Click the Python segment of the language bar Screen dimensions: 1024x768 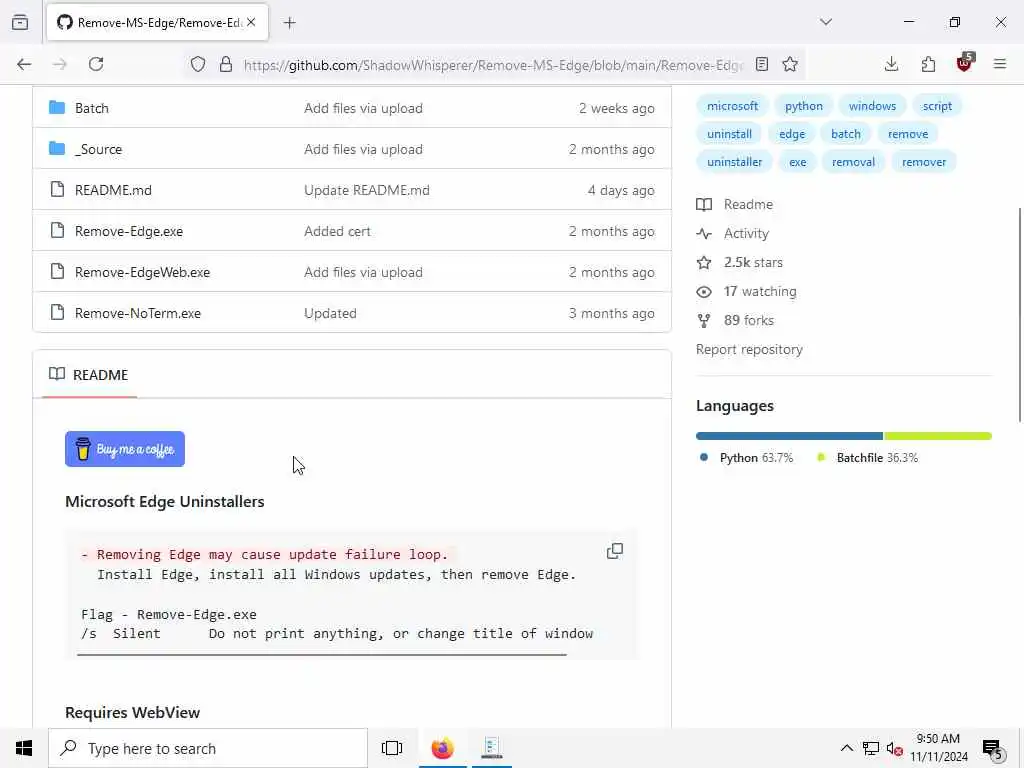click(x=789, y=436)
